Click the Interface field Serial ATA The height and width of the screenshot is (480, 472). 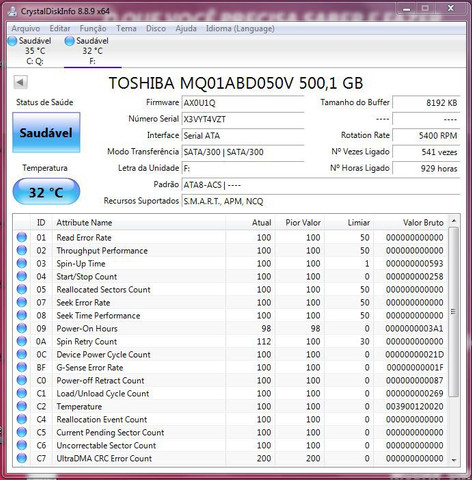tap(243, 136)
